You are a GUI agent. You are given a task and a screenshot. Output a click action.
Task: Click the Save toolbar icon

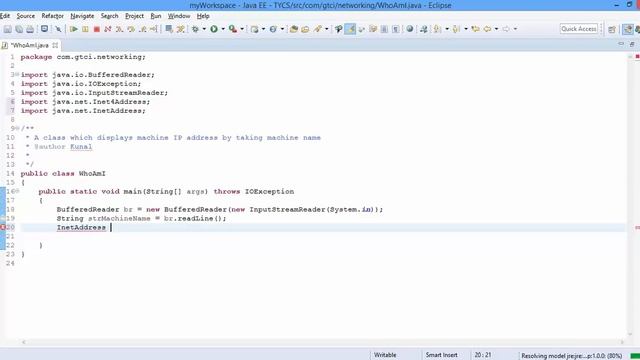pyautogui.click(x=7, y=29)
